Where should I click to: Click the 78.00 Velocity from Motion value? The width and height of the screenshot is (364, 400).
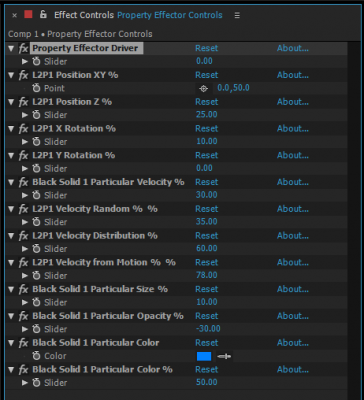[x=207, y=275]
